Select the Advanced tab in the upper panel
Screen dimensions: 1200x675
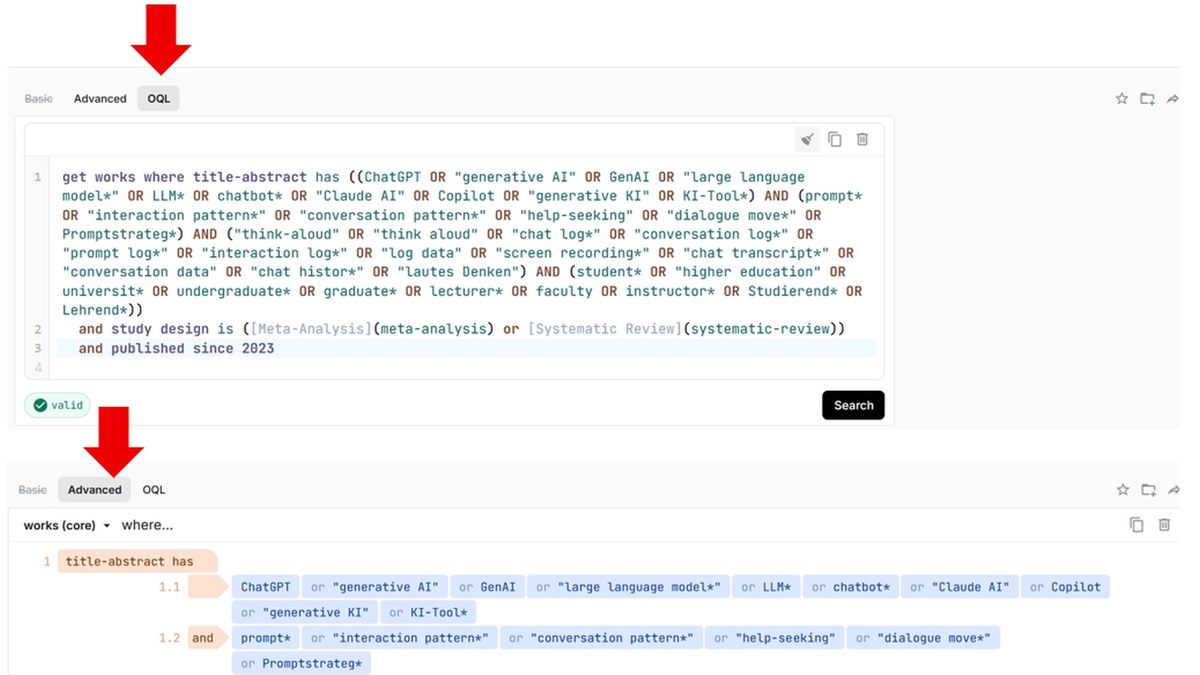pyautogui.click(x=100, y=98)
